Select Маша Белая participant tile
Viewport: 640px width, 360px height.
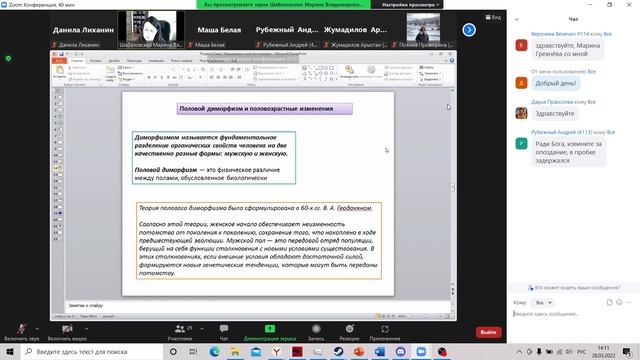pos(219,30)
